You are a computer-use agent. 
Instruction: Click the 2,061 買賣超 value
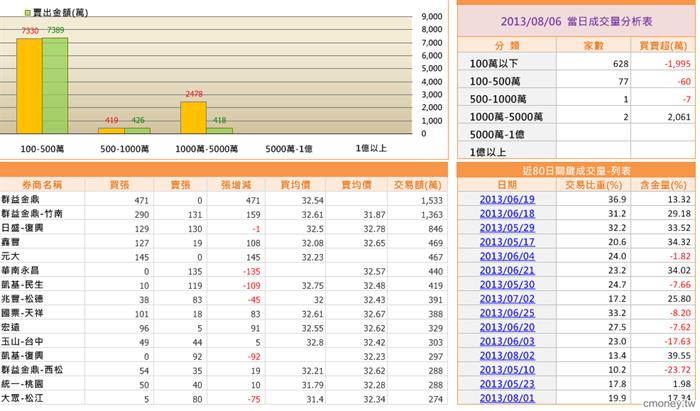[679, 117]
